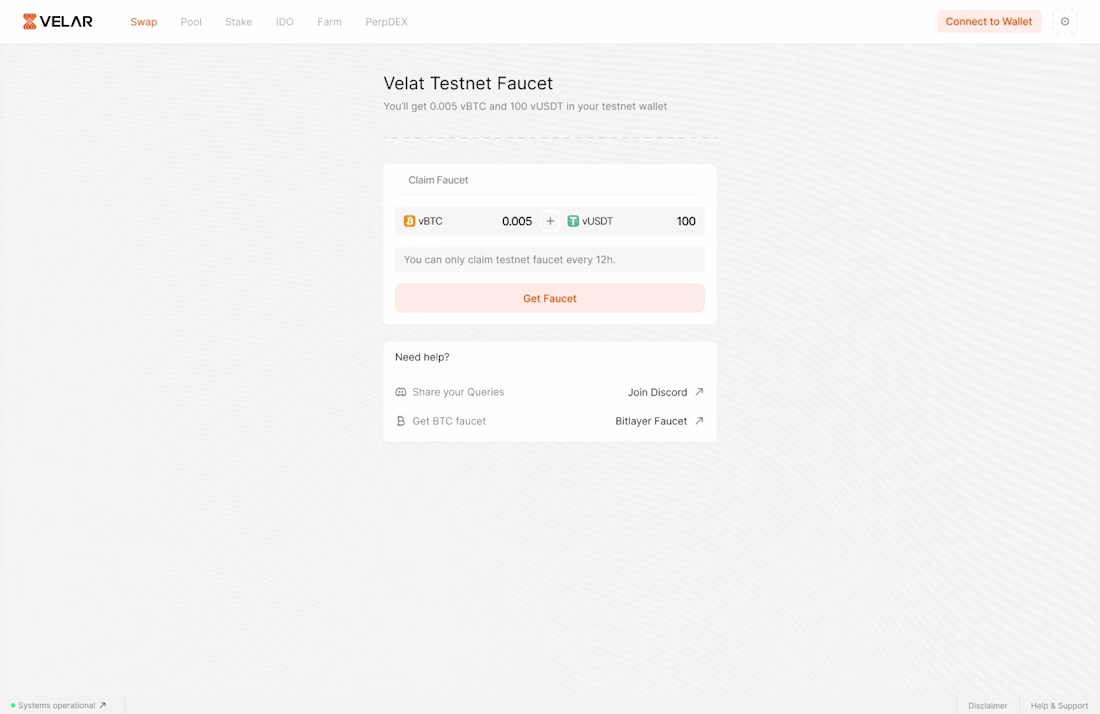
Task: Click the VELAR wordmark text
Action: click(66, 22)
